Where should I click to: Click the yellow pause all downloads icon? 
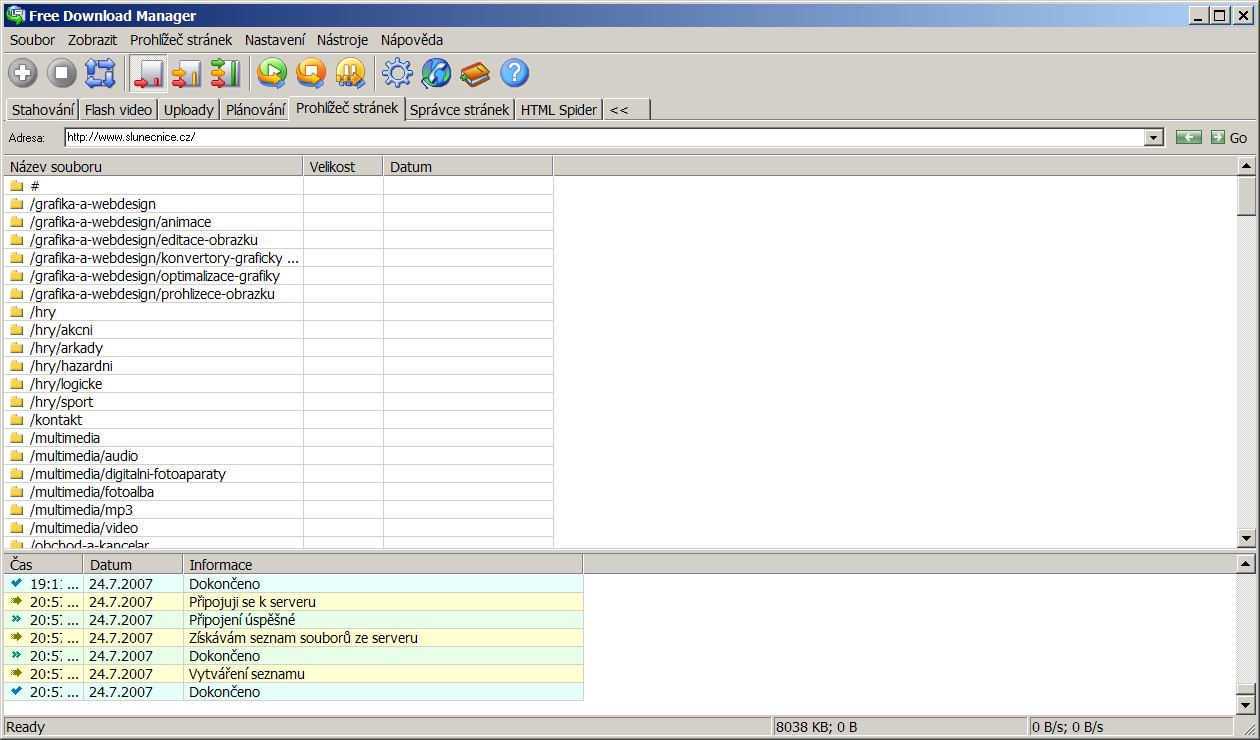pyautogui.click(x=350, y=73)
